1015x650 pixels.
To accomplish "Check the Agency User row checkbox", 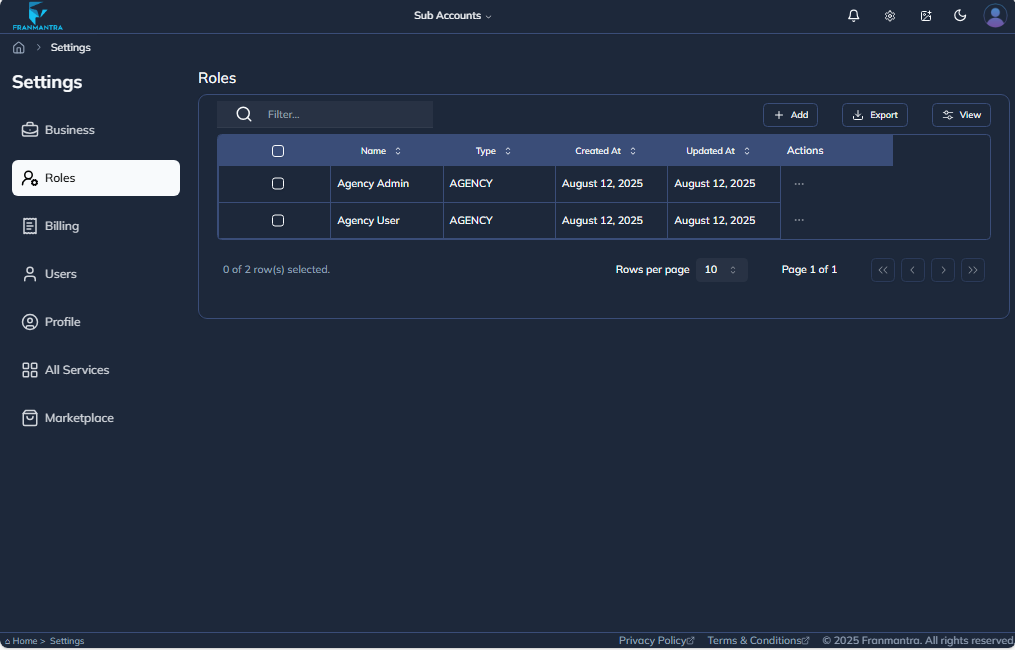I will click(277, 220).
